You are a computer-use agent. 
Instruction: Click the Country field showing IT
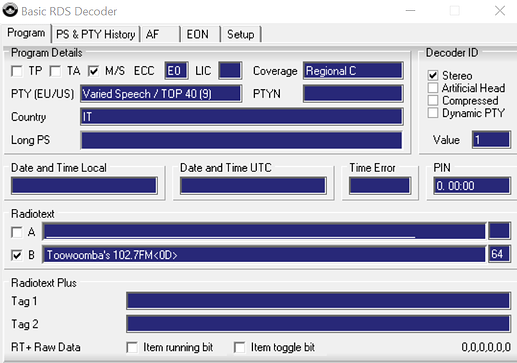pos(242,117)
